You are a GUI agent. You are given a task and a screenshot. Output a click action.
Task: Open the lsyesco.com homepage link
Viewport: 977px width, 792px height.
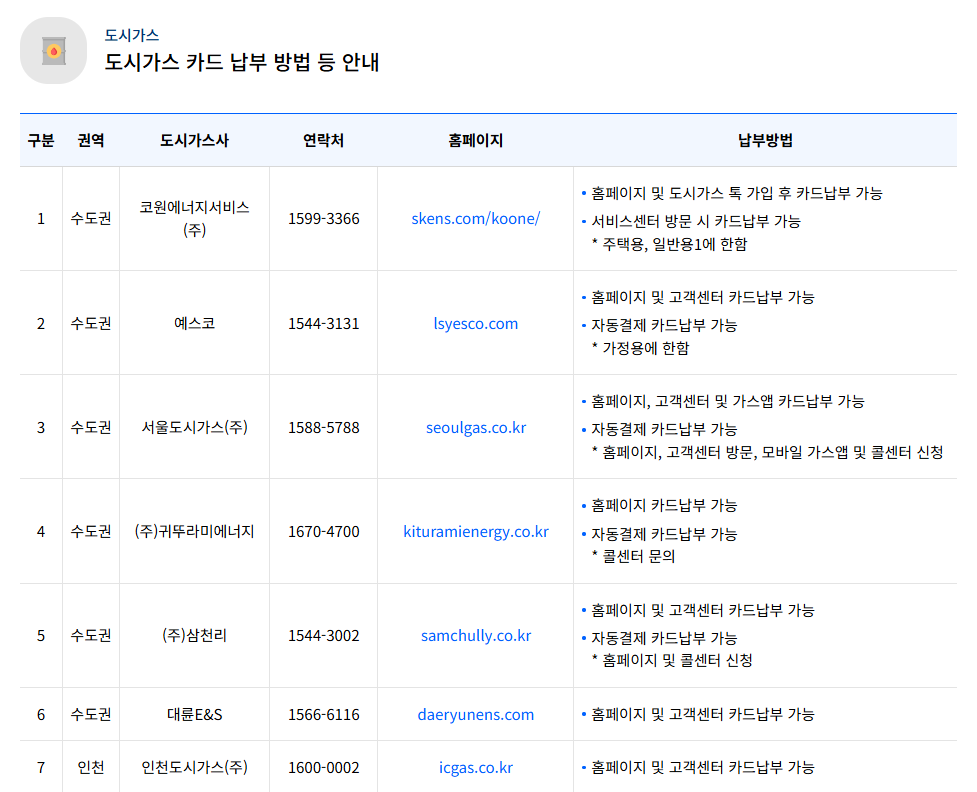point(475,323)
